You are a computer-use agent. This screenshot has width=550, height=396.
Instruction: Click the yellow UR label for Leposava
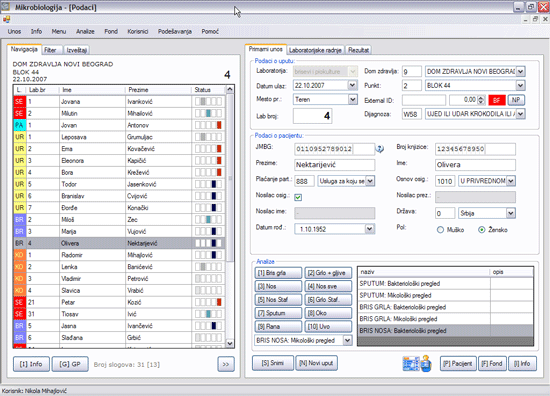[x=19, y=137]
